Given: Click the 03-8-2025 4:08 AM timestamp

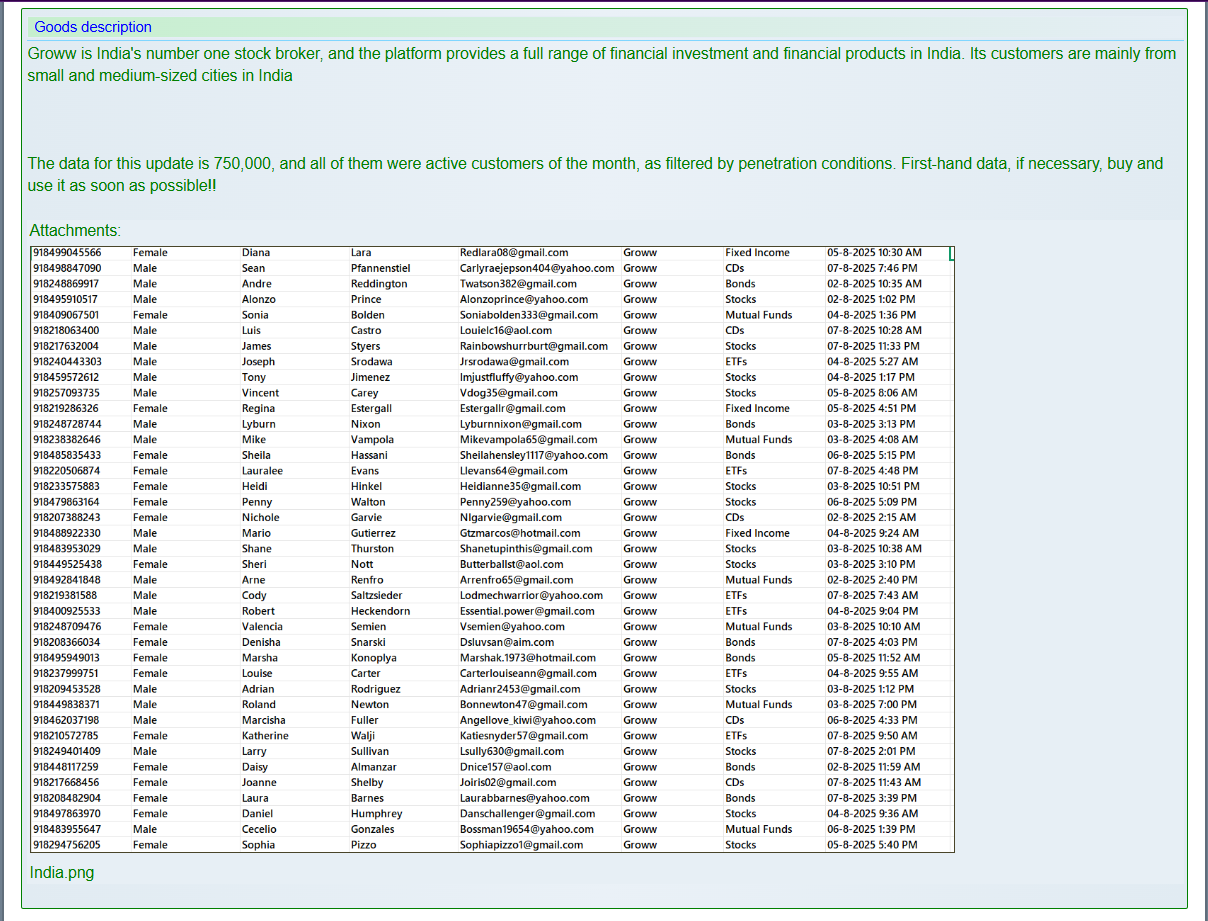Looking at the screenshot, I should [872, 440].
